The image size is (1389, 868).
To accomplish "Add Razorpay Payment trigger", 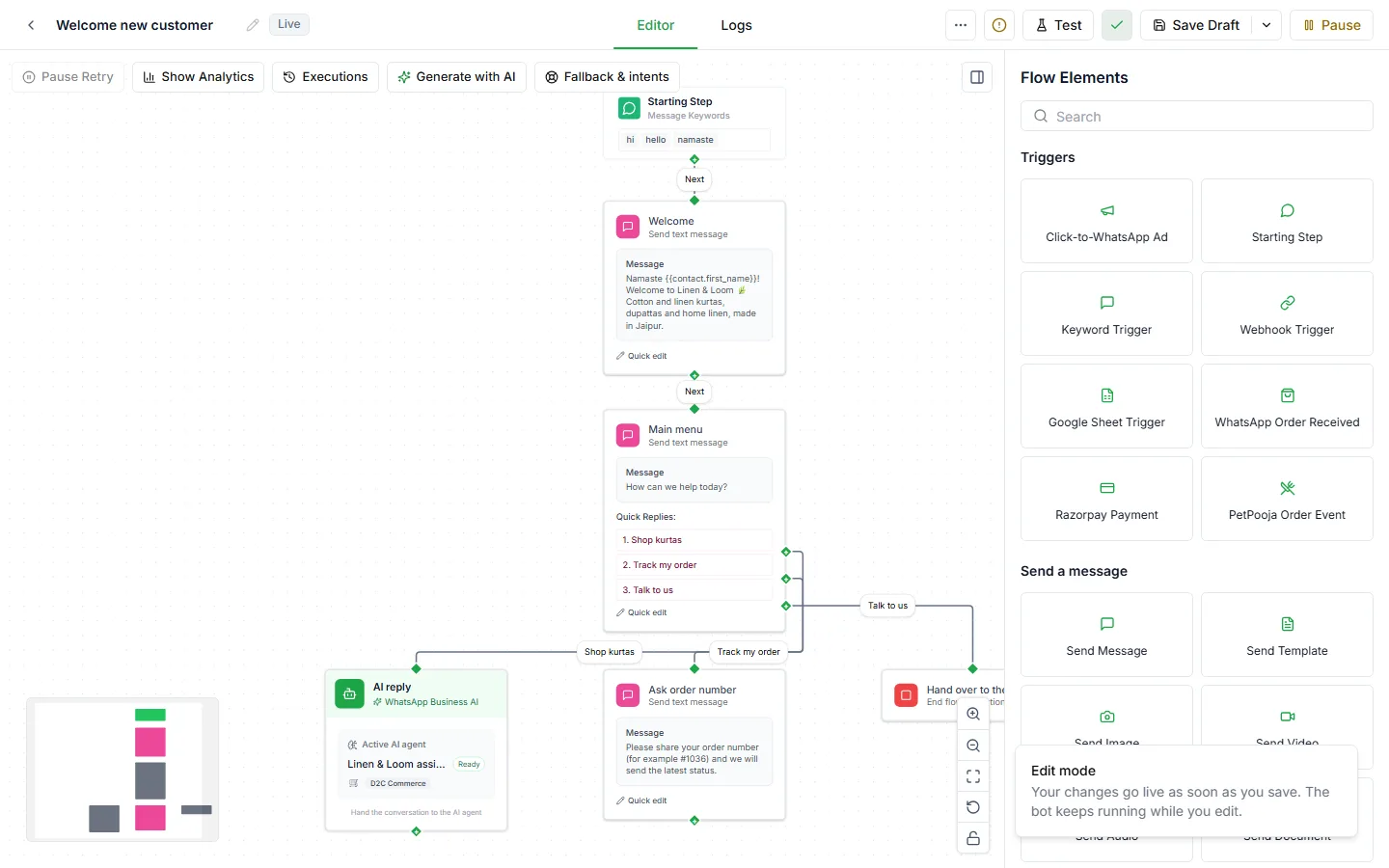I will 1106,499.
